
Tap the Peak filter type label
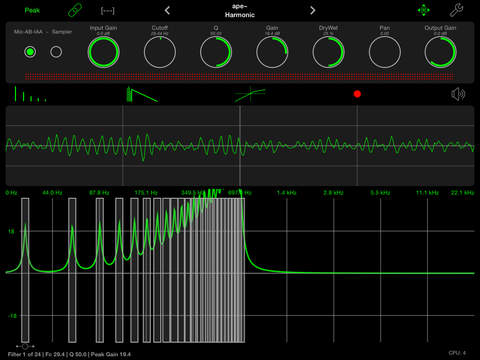[32, 10]
